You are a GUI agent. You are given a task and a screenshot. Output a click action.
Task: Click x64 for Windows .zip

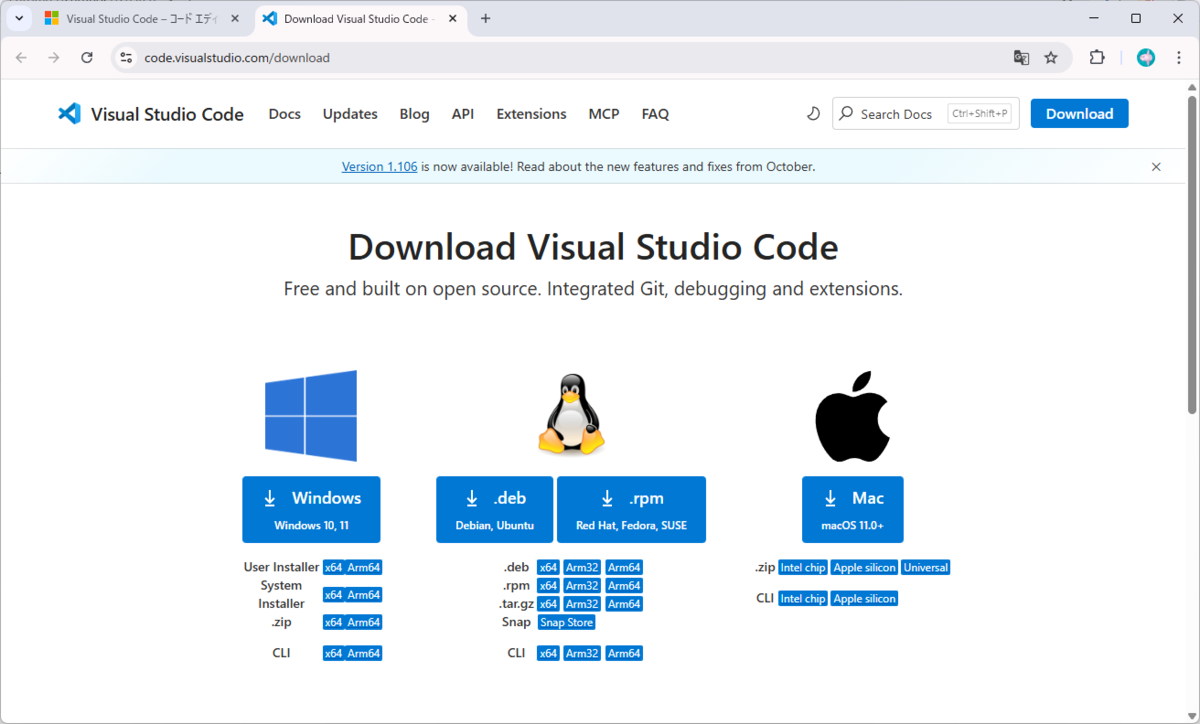333,622
